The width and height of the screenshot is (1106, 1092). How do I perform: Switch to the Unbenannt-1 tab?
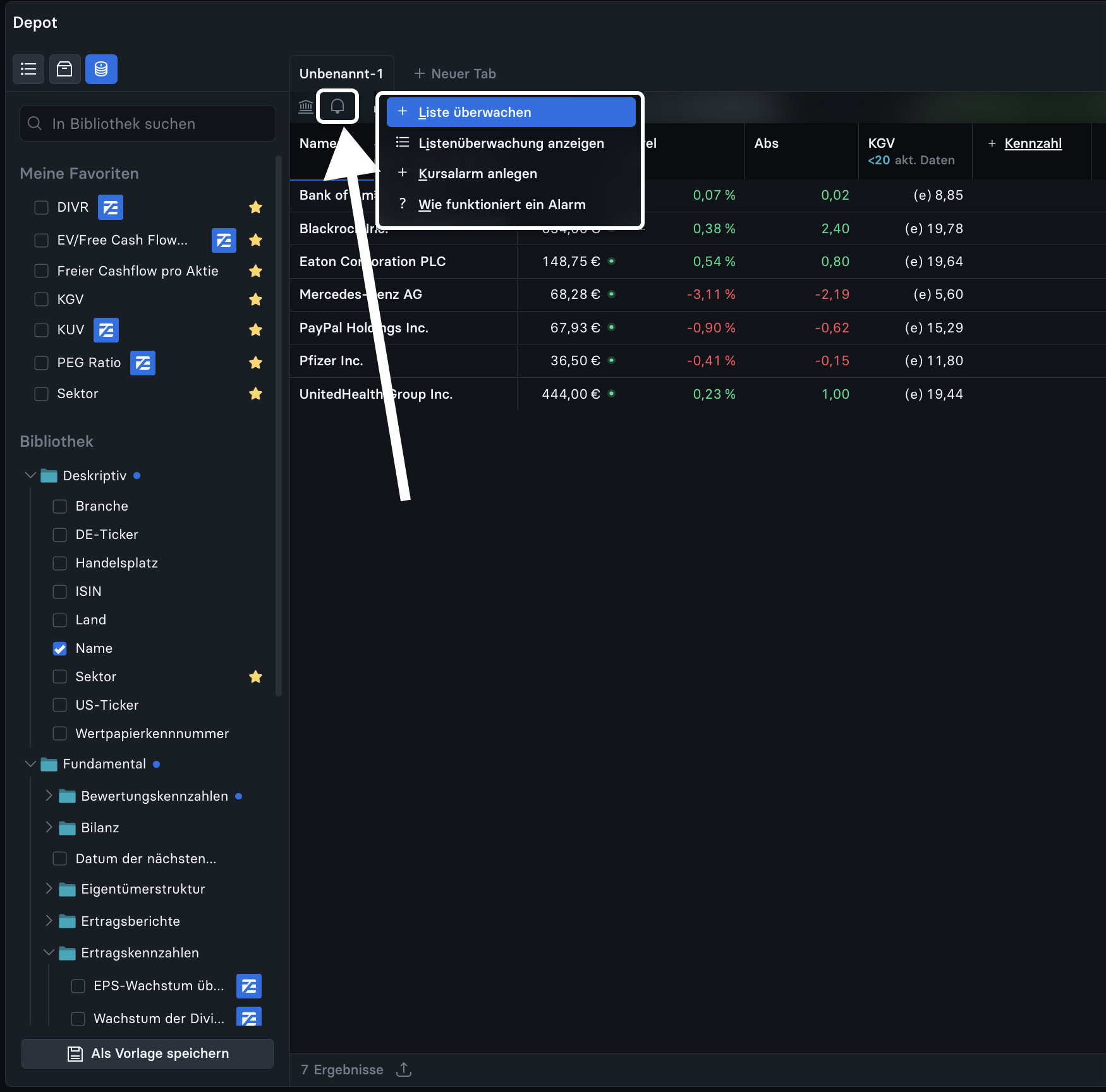[341, 73]
